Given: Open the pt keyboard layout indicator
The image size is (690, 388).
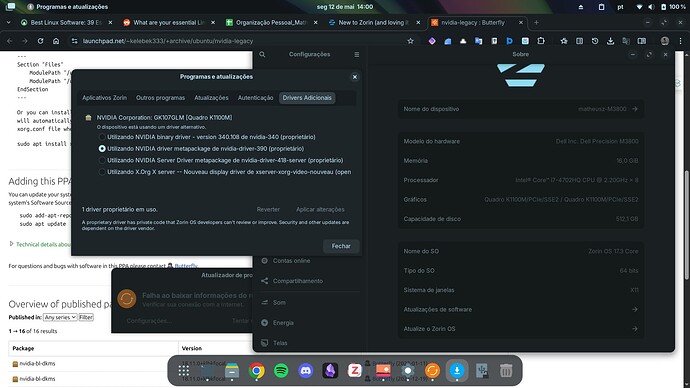Looking at the screenshot, I should click(x=620, y=7).
